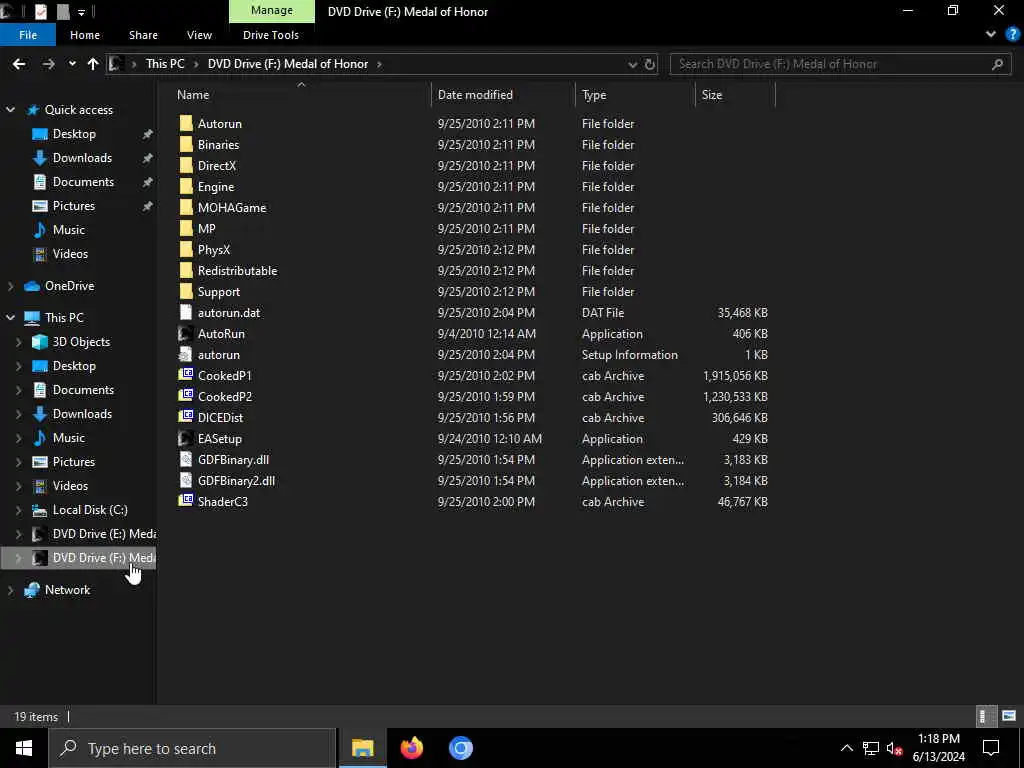Viewport: 1024px width, 768px height.
Task: Open the File menu
Action: pos(28,35)
